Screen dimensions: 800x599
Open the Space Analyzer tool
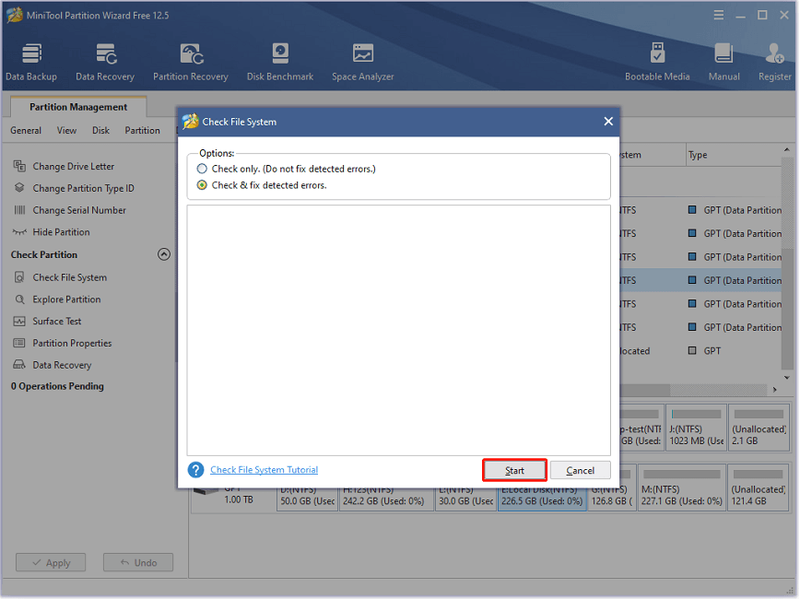[363, 62]
